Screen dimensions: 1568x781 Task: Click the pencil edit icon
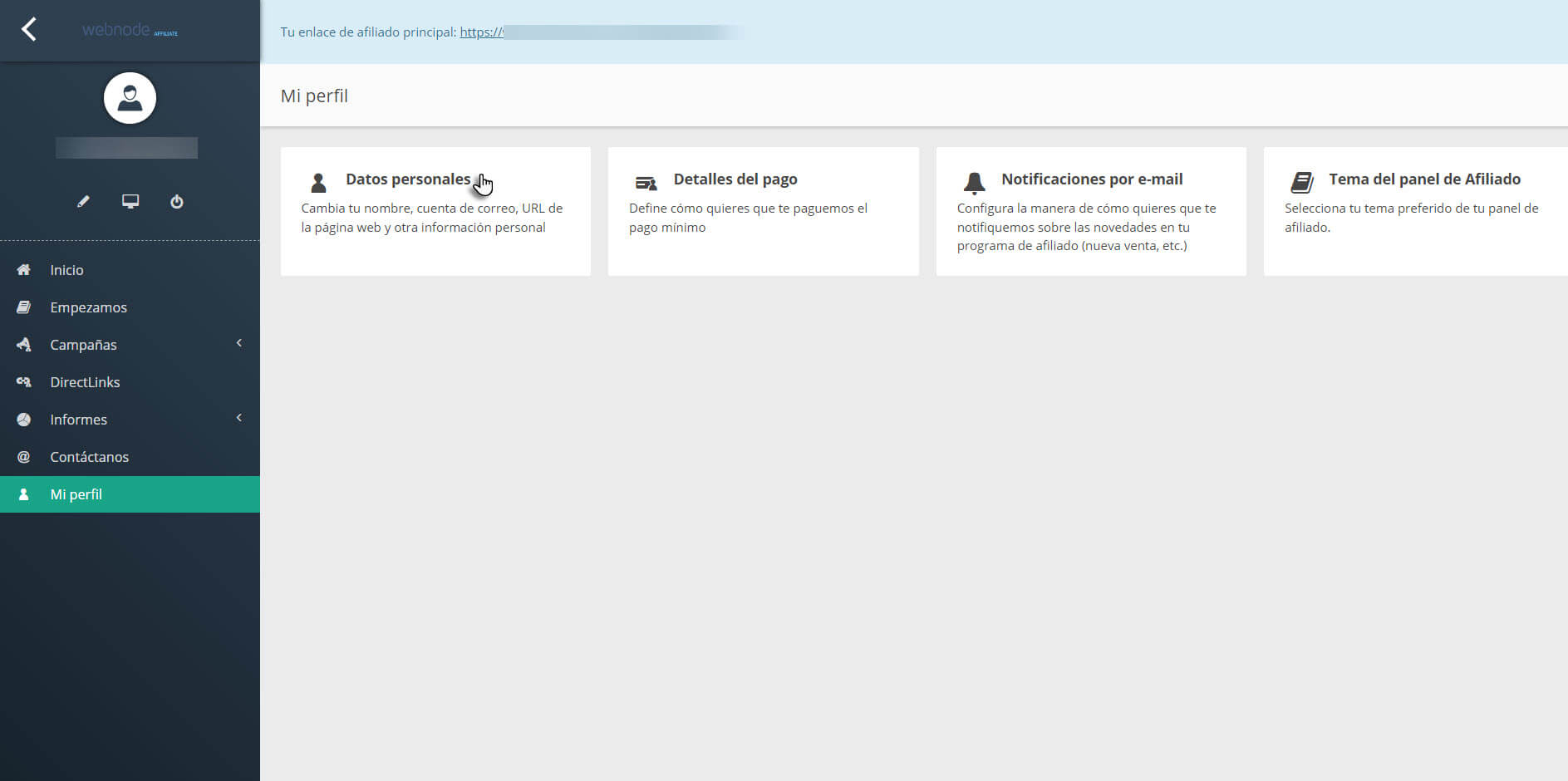(83, 201)
